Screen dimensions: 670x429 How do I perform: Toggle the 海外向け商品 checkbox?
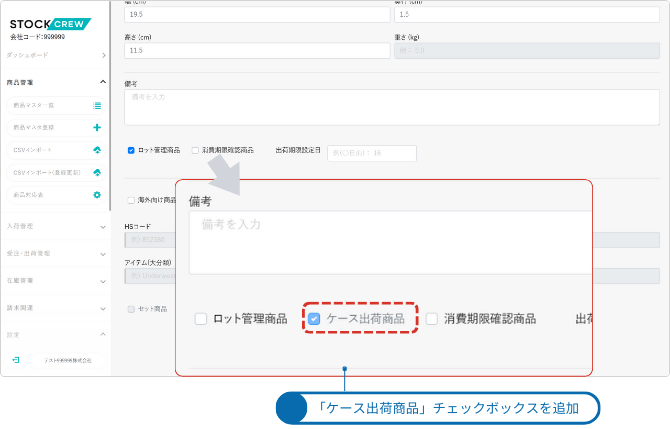131,200
